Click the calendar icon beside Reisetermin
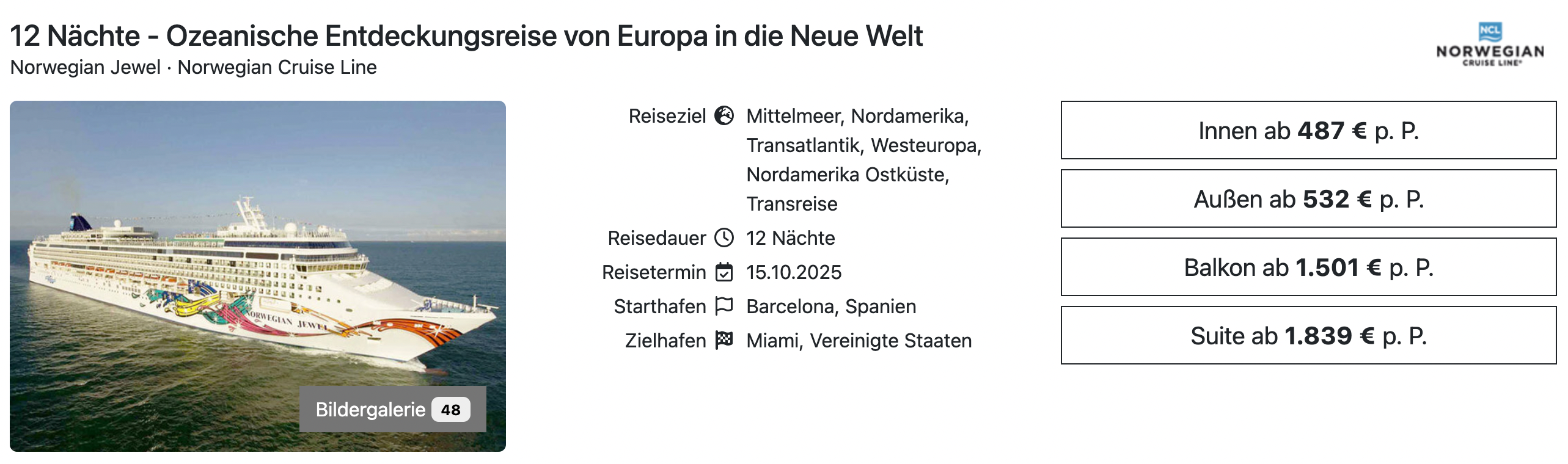 point(724,272)
